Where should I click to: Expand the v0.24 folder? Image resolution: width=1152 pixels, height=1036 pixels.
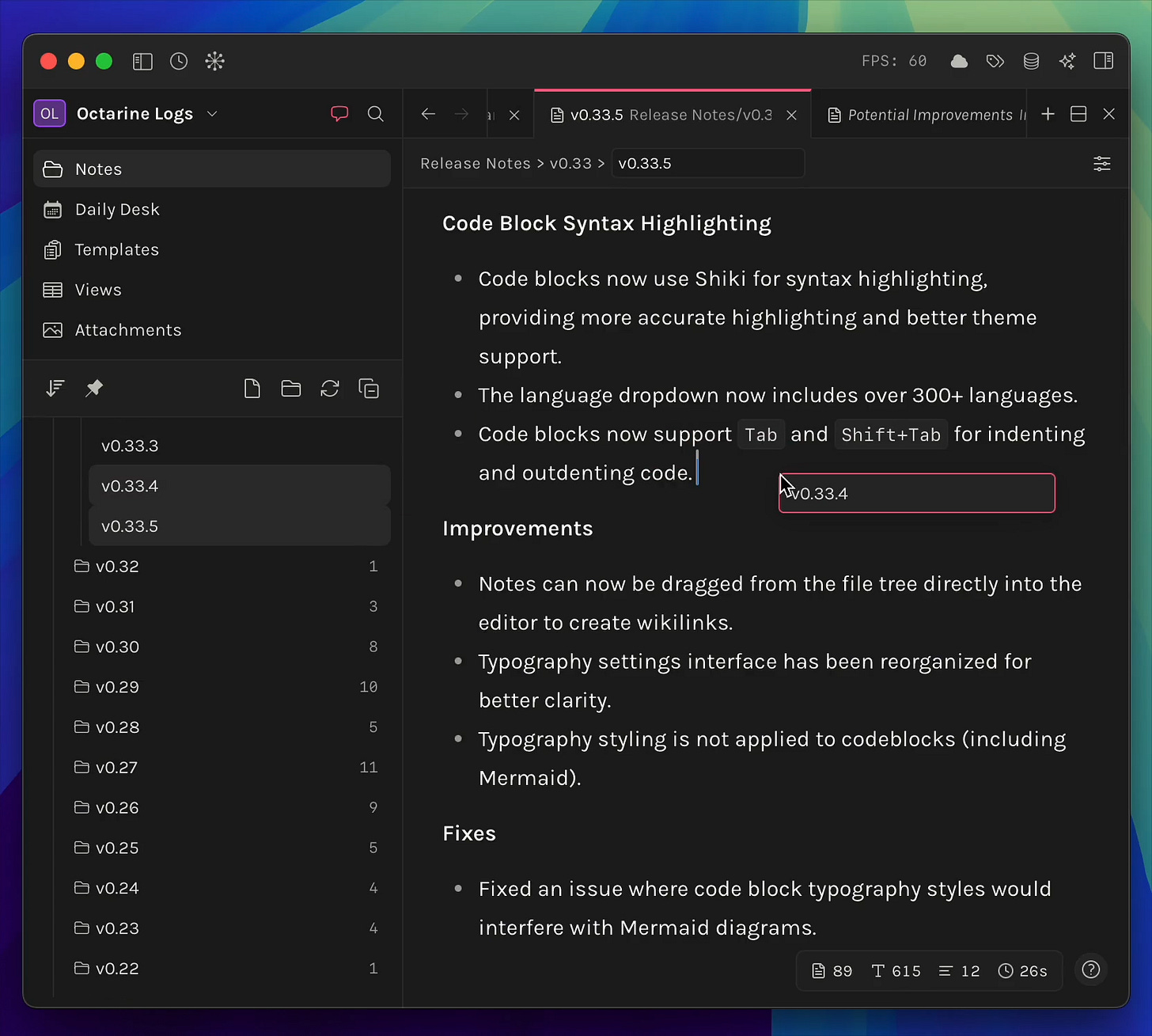click(x=226, y=888)
